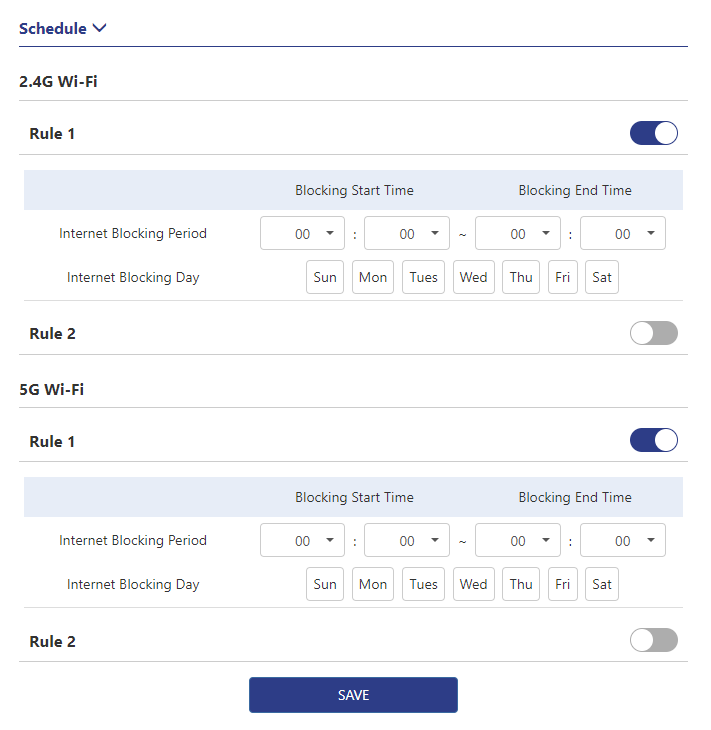The height and width of the screenshot is (730, 711).
Task: Select Fri for 5G blocking day
Action: (563, 584)
